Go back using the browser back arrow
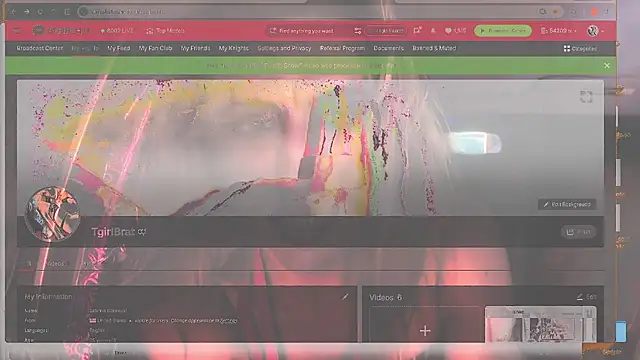 pyautogui.click(x=13, y=12)
